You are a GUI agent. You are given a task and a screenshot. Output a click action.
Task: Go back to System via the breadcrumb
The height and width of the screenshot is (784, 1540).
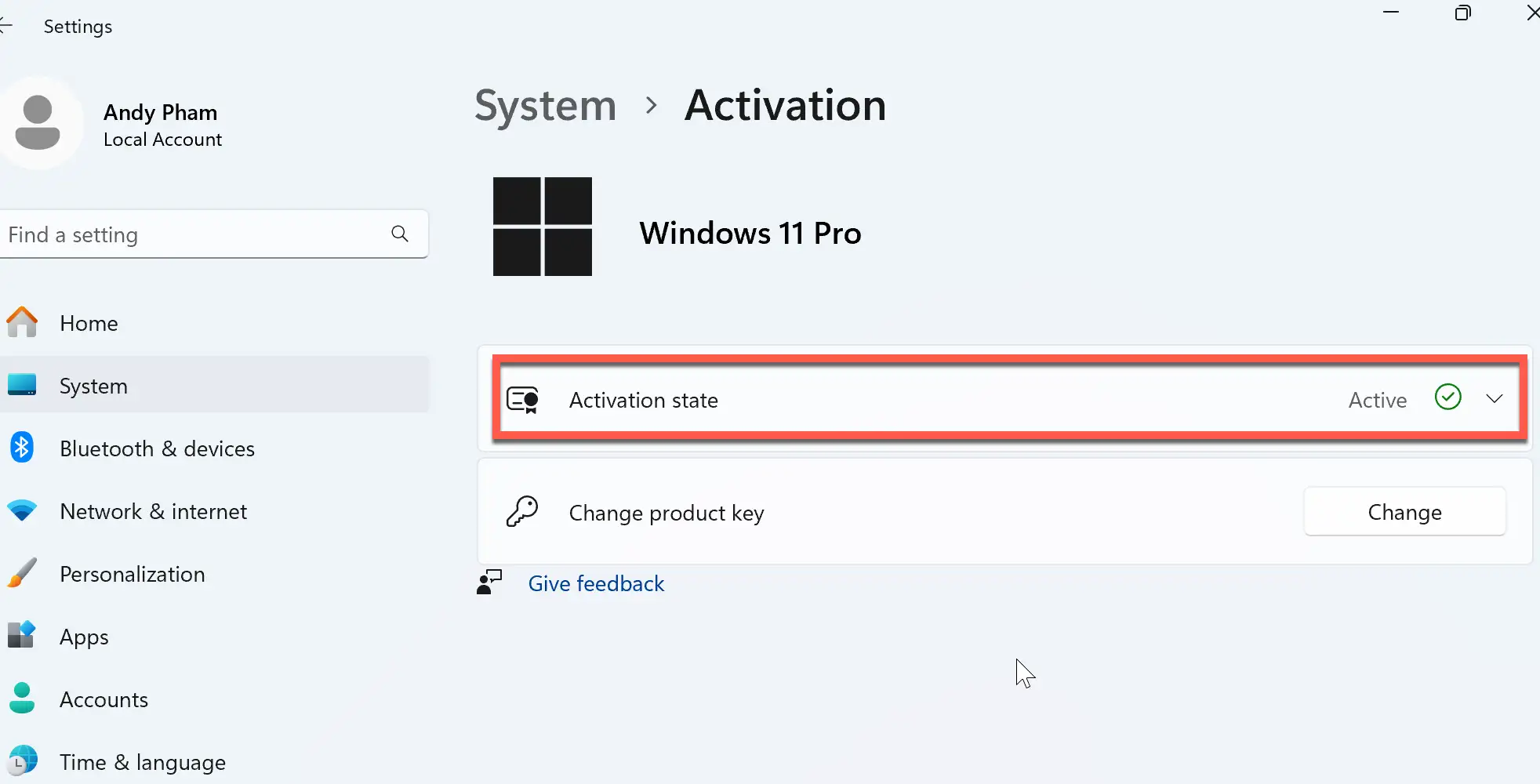point(546,105)
